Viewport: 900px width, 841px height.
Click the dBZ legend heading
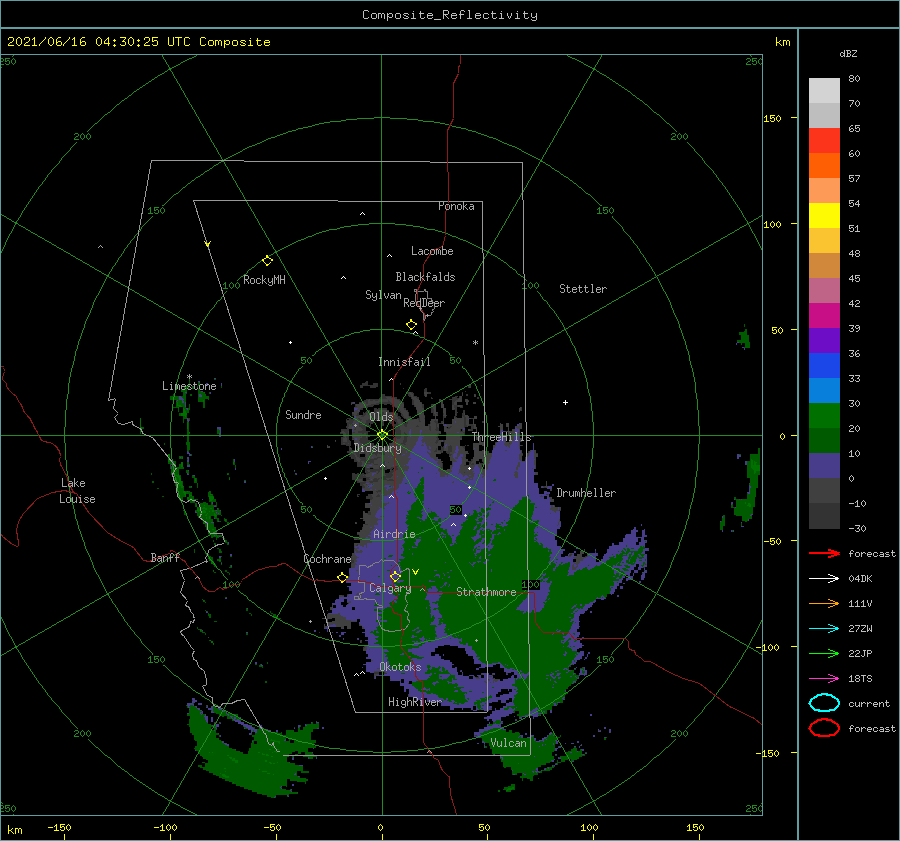(848, 54)
